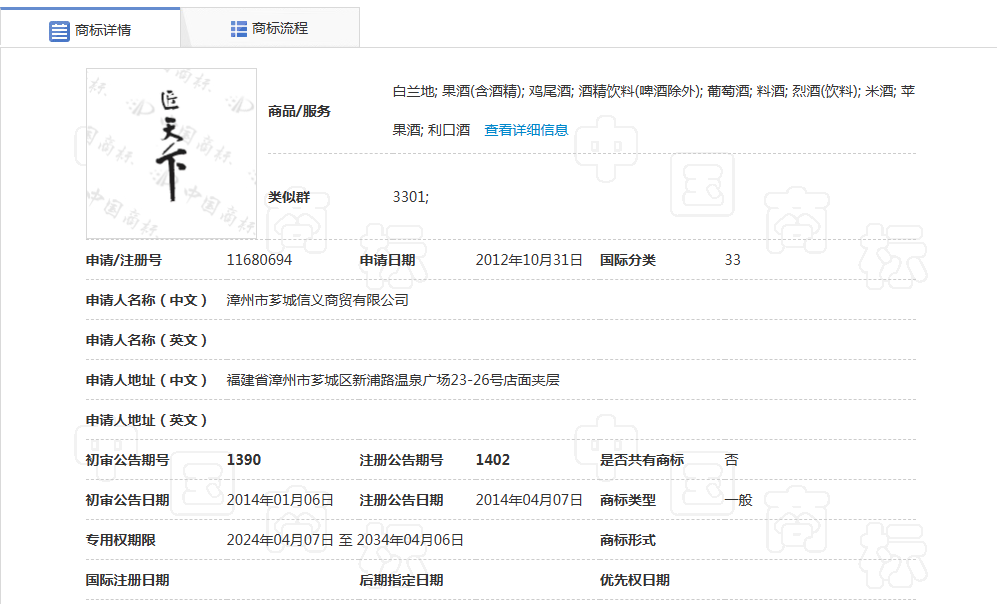Viewport: 997px width, 604px height.
Task: Click the goods list text starting with 白兰地
Action: [652, 91]
